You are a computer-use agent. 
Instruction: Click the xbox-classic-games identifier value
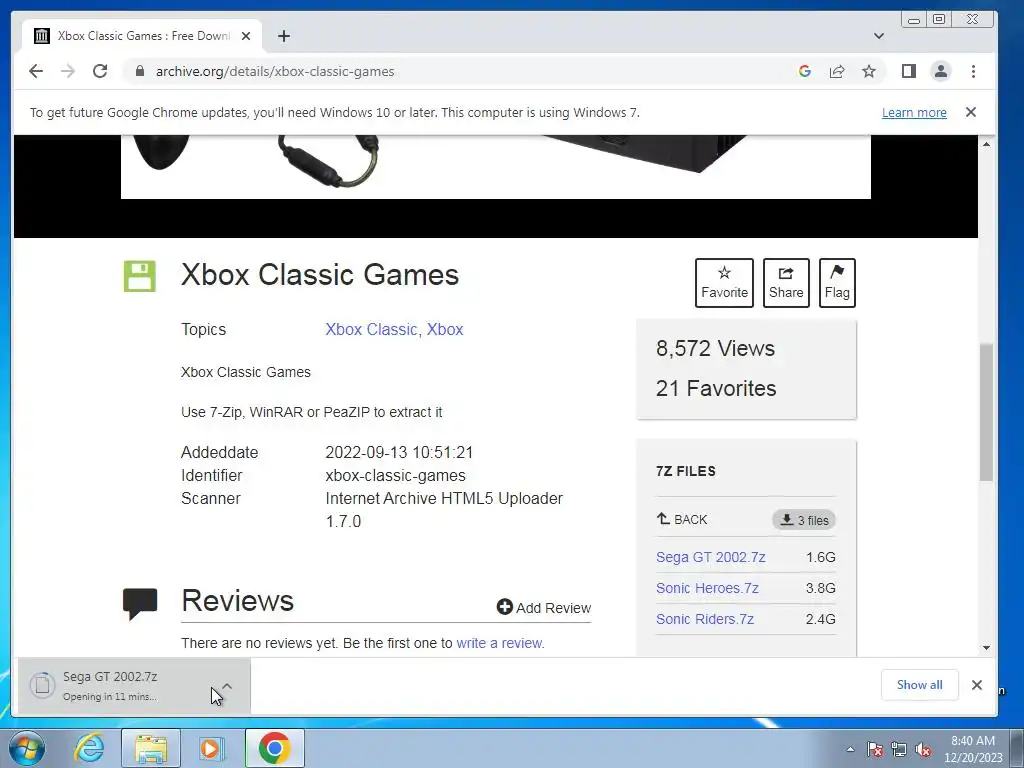point(395,475)
